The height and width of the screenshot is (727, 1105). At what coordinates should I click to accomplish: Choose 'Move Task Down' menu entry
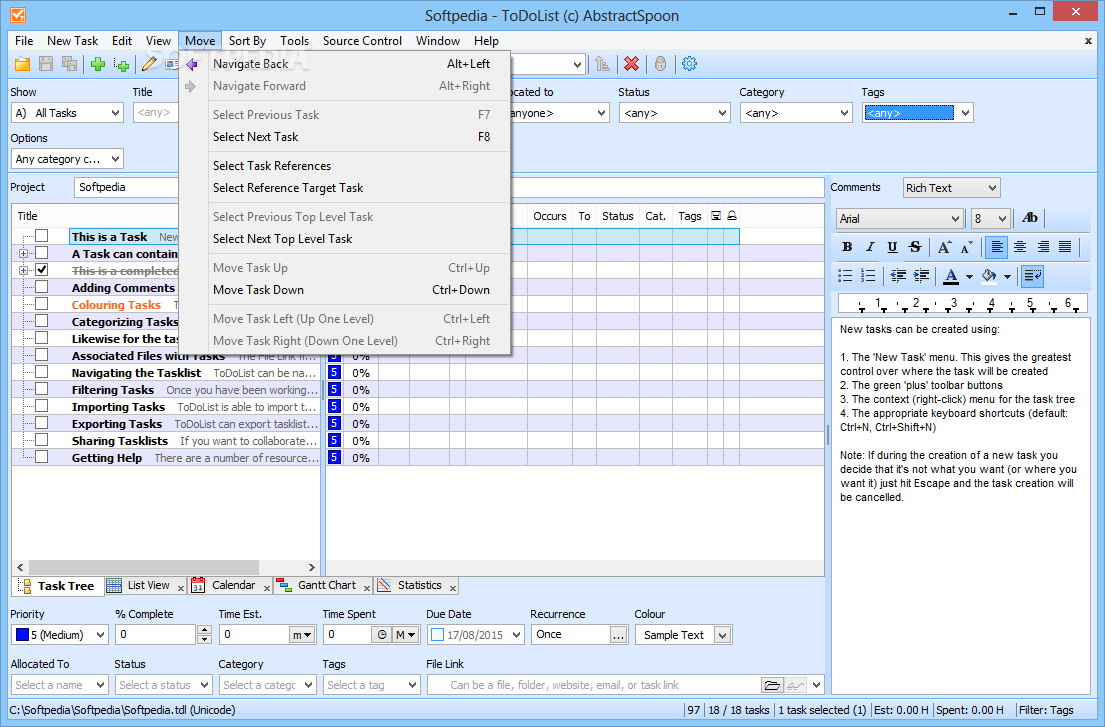pyautogui.click(x=345, y=290)
